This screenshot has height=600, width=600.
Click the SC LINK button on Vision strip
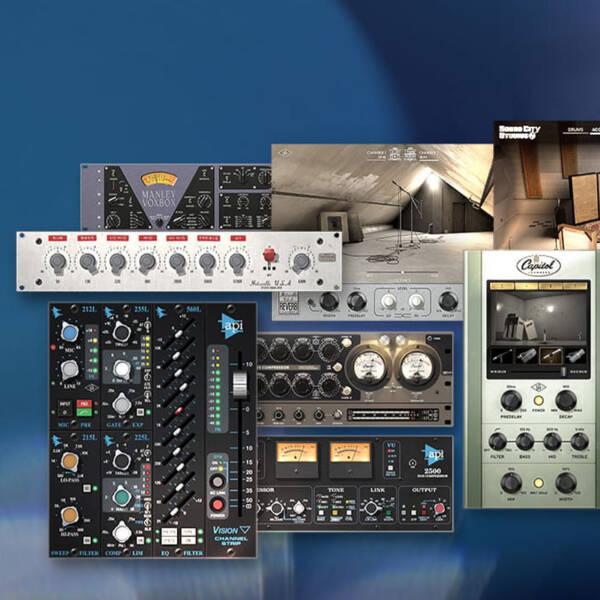(x=217, y=481)
